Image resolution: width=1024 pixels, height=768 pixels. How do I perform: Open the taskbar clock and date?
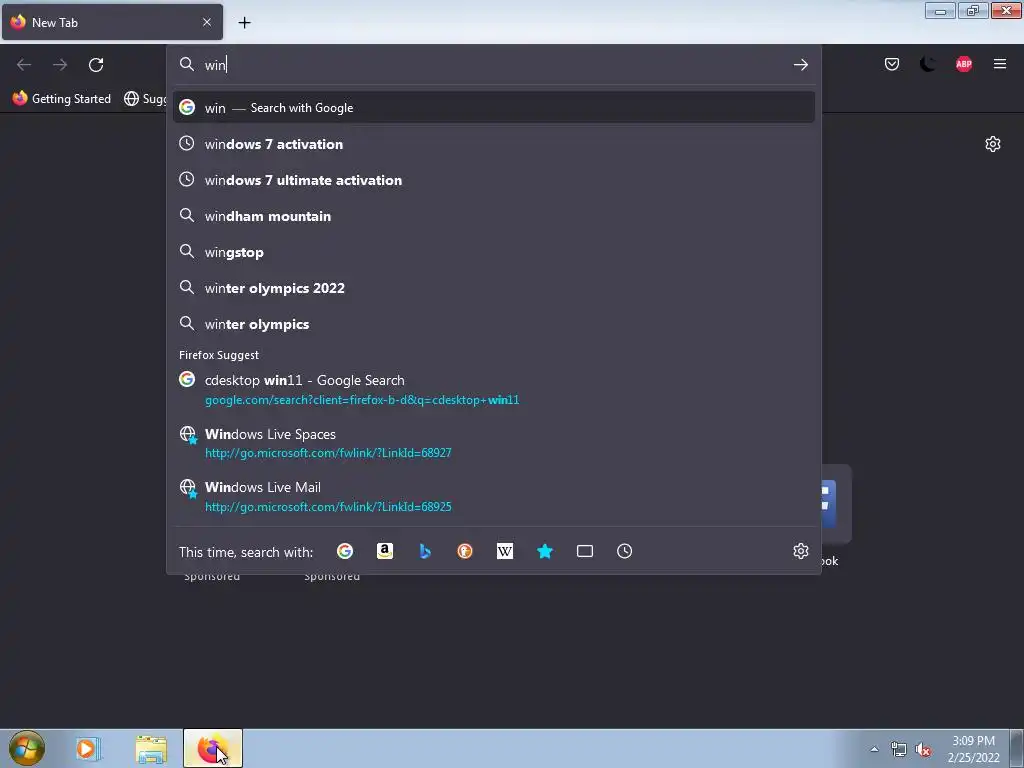(x=973, y=749)
